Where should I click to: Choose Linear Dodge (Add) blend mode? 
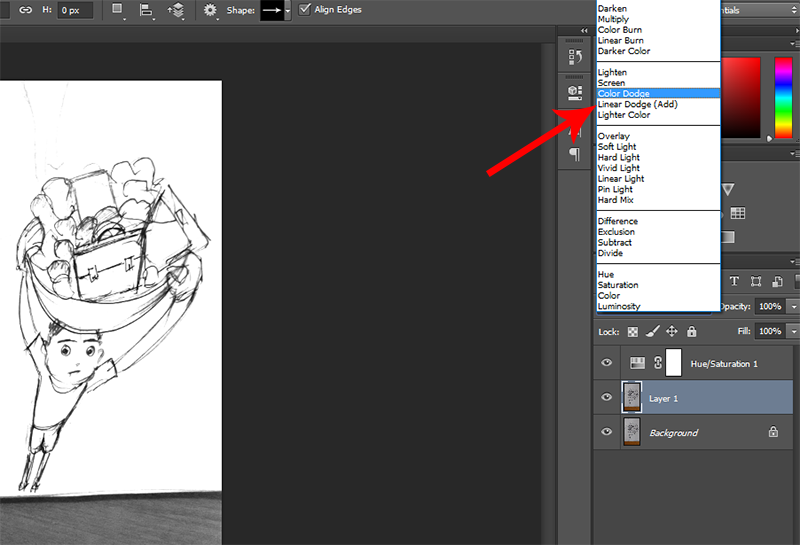pos(658,104)
